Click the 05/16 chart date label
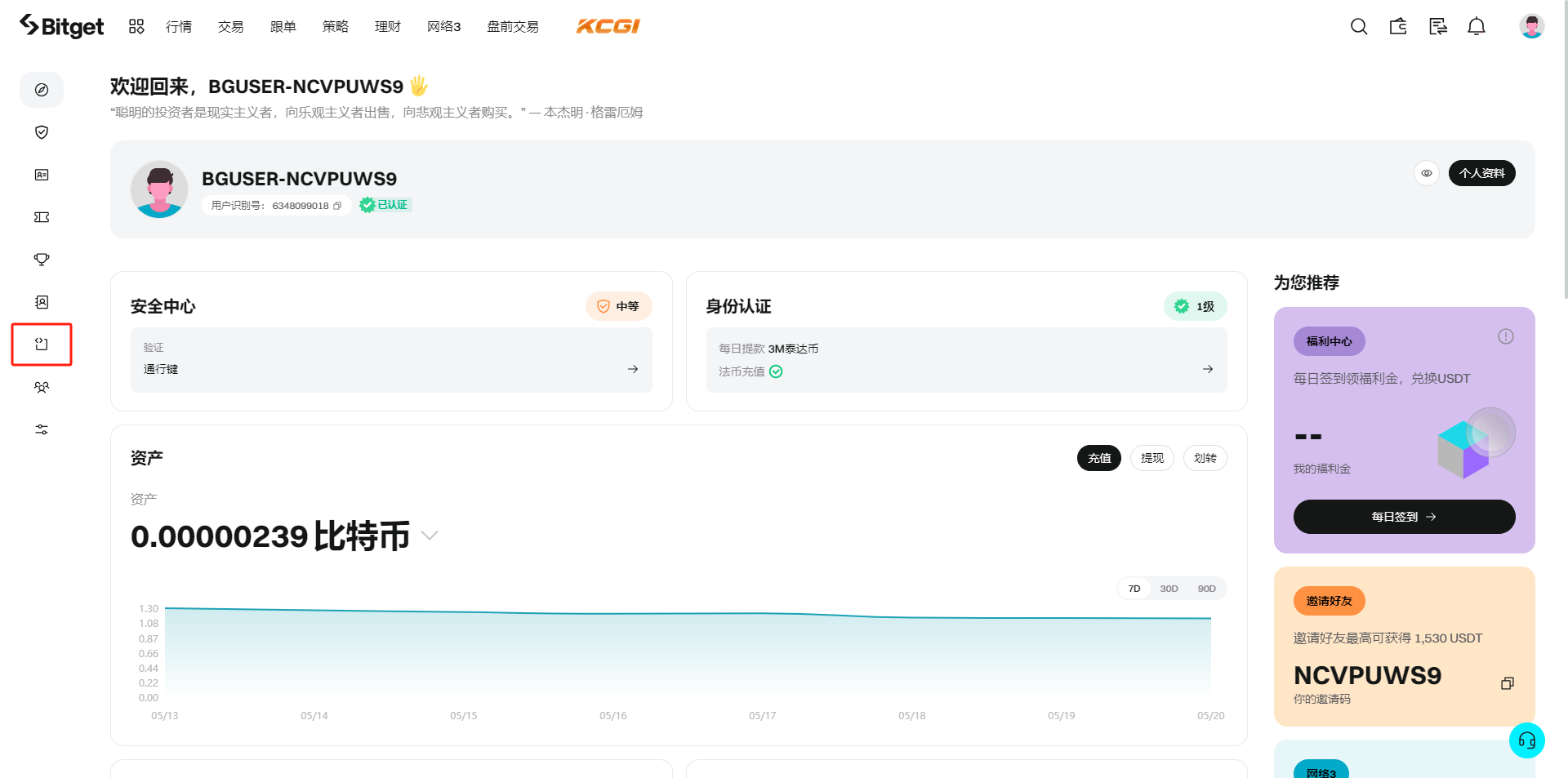This screenshot has height=778, width=1568. click(612, 716)
